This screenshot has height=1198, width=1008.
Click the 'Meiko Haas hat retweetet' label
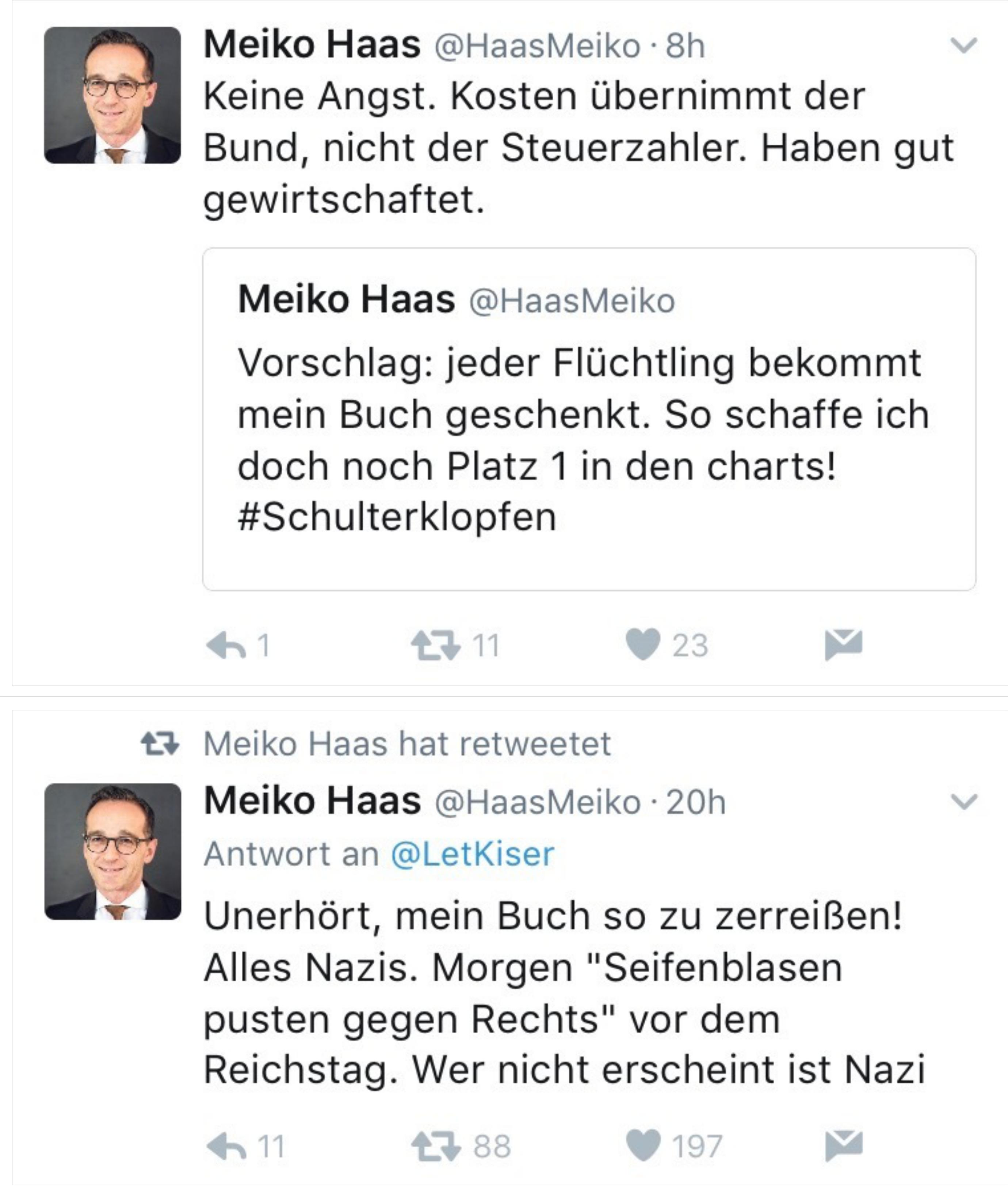(407, 744)
